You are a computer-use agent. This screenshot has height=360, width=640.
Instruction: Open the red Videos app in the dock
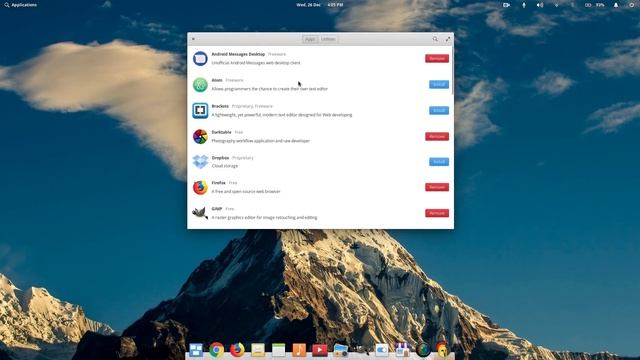320,350
